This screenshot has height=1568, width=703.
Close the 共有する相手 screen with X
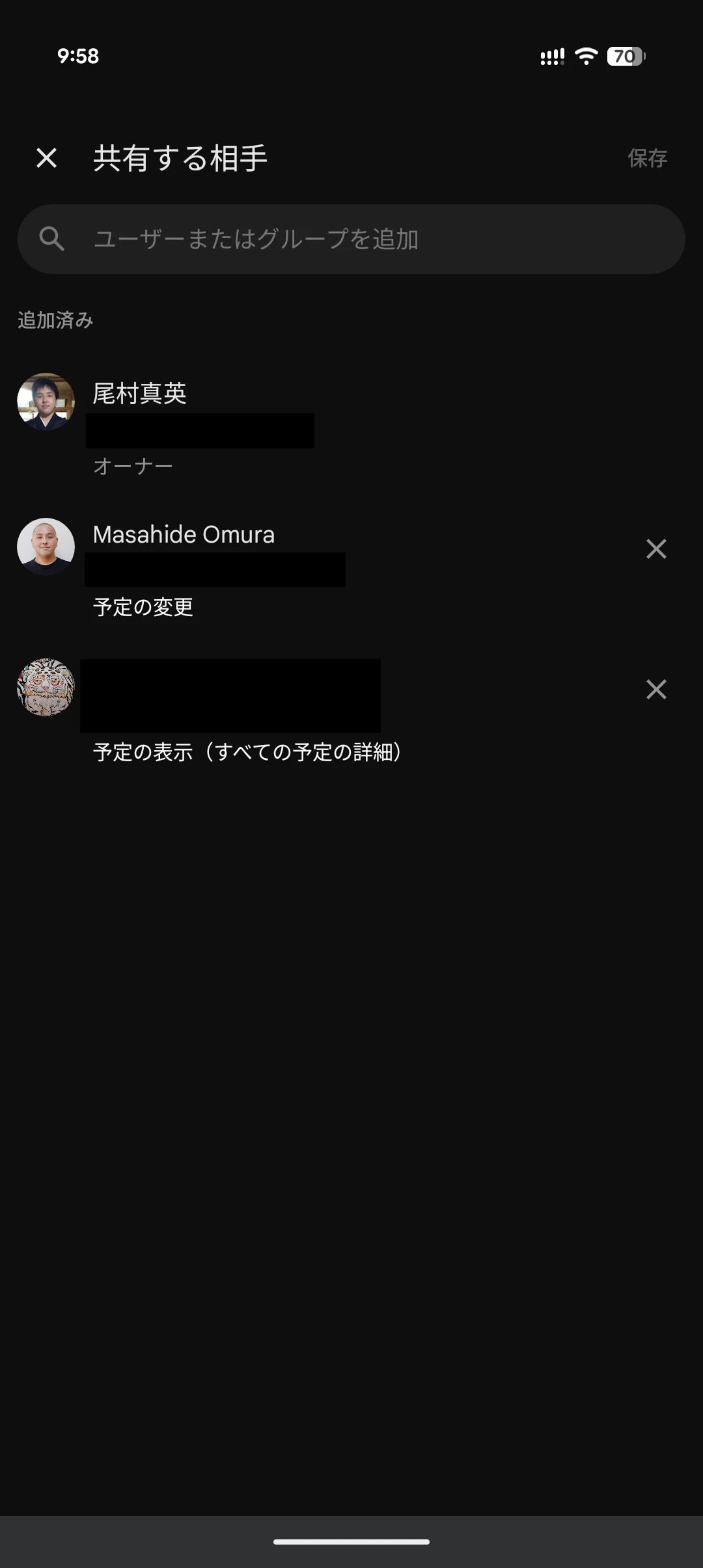click(46, 157)
